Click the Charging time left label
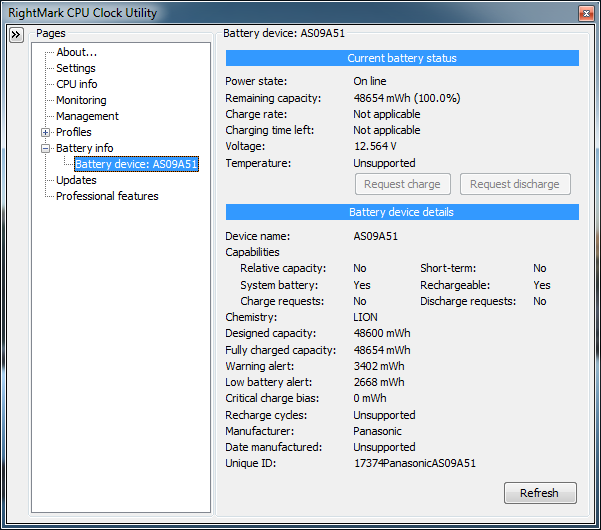This screenshot has width=601, height=530. tap(270, 131)
